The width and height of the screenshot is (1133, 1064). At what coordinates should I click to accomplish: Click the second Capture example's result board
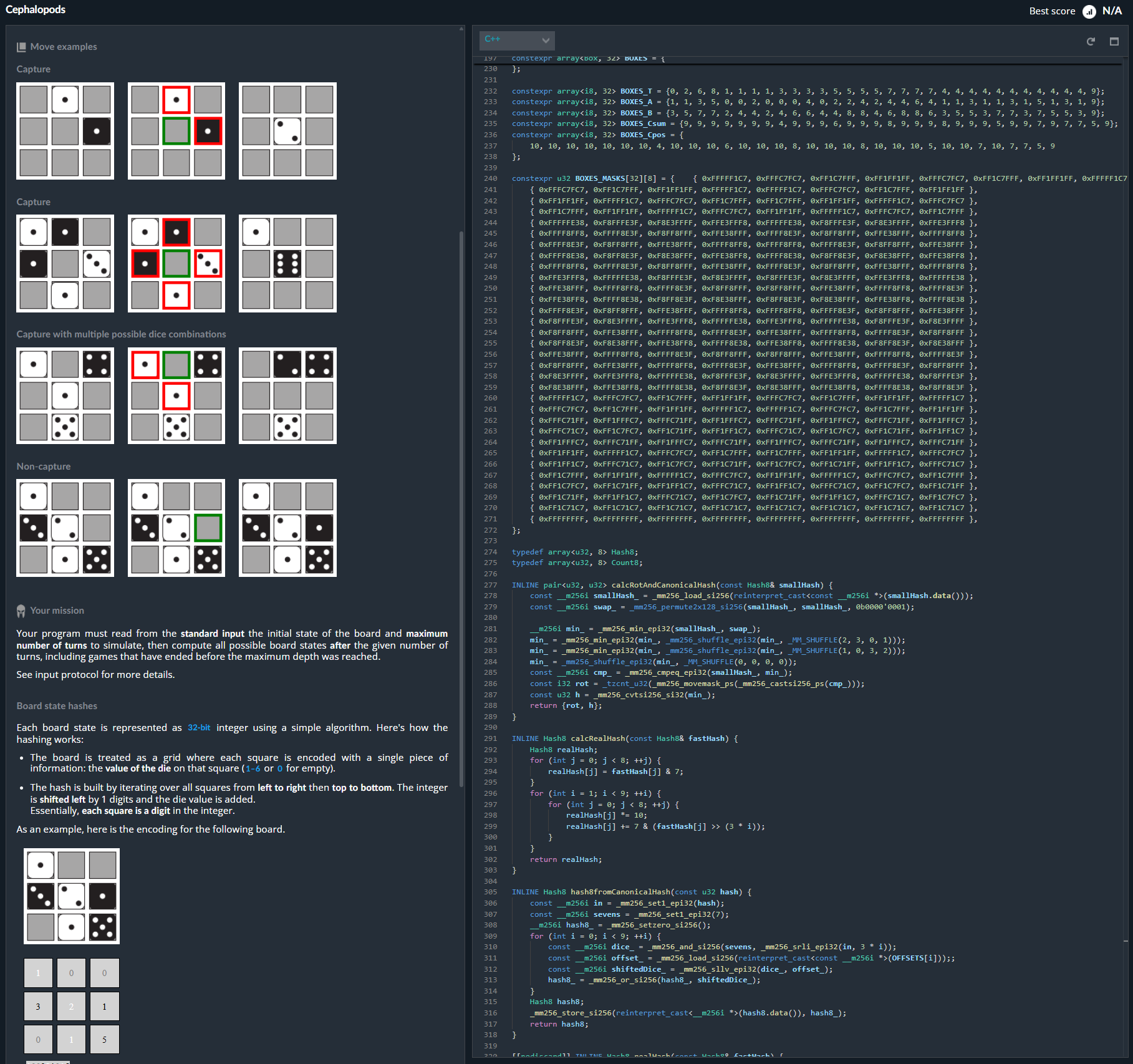pyautogui.click(x=287, y=263)
